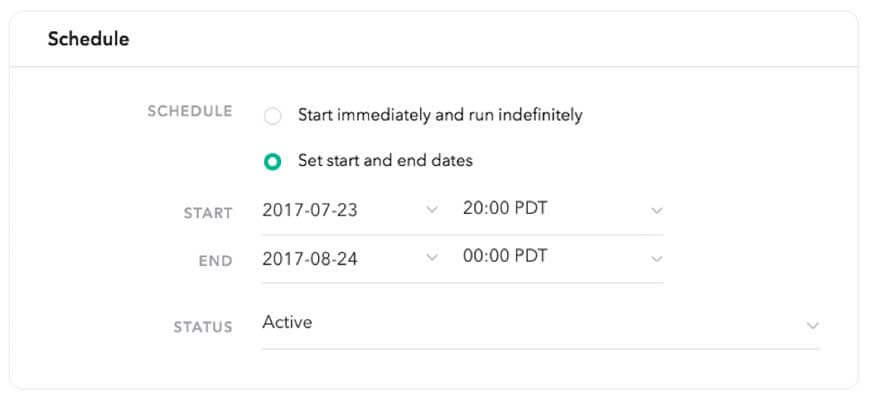
Task: Click the END field label
Action: 215,261
